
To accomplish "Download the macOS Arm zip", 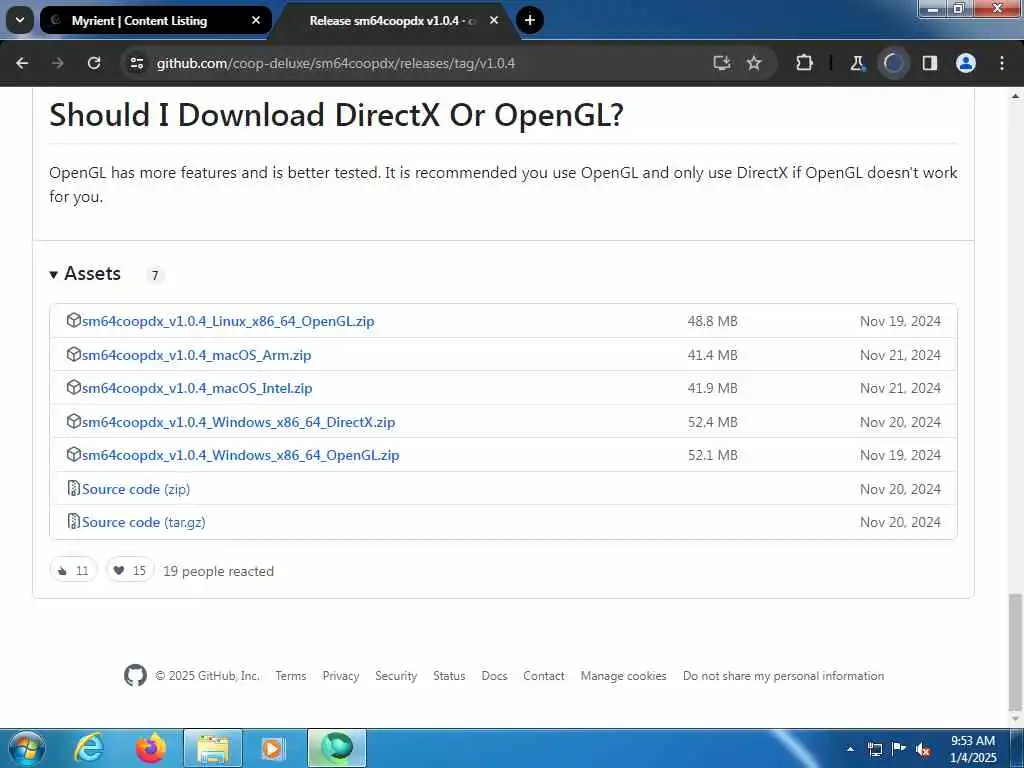I will point(197,355).
